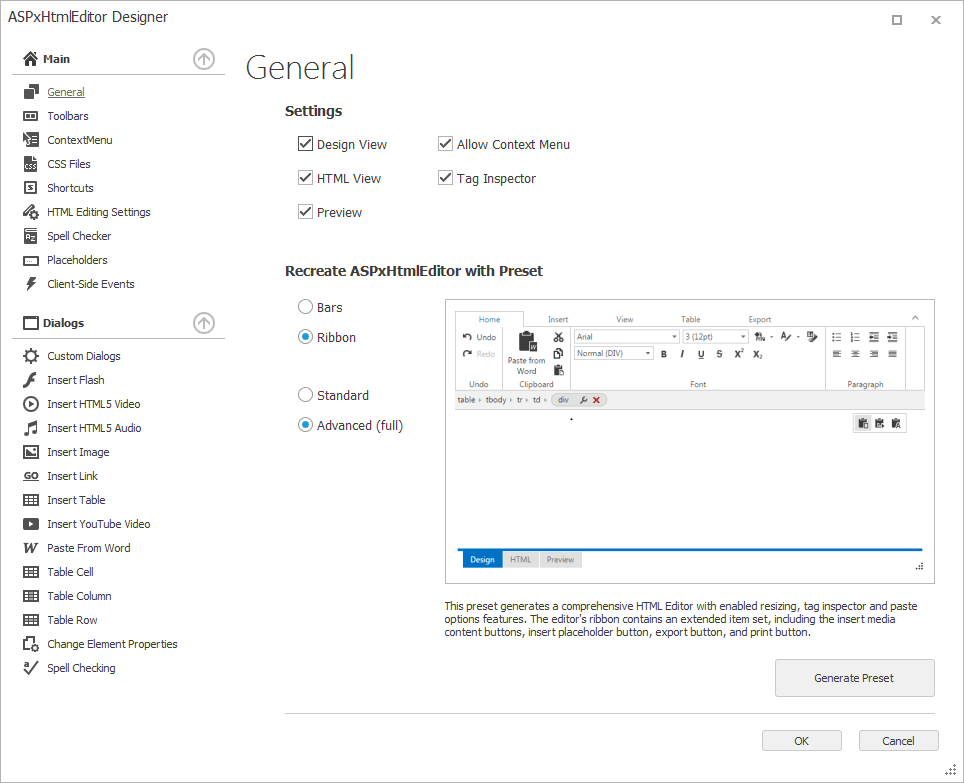Open General settings icon in sidebar
Viewport: 964px width, 783px height.
(31, 92)
